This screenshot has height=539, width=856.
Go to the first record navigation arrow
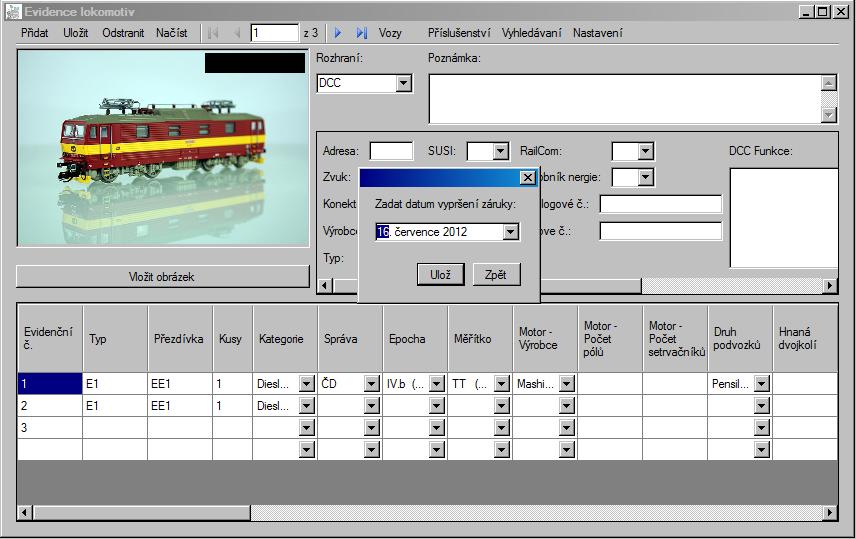point(214,33)
